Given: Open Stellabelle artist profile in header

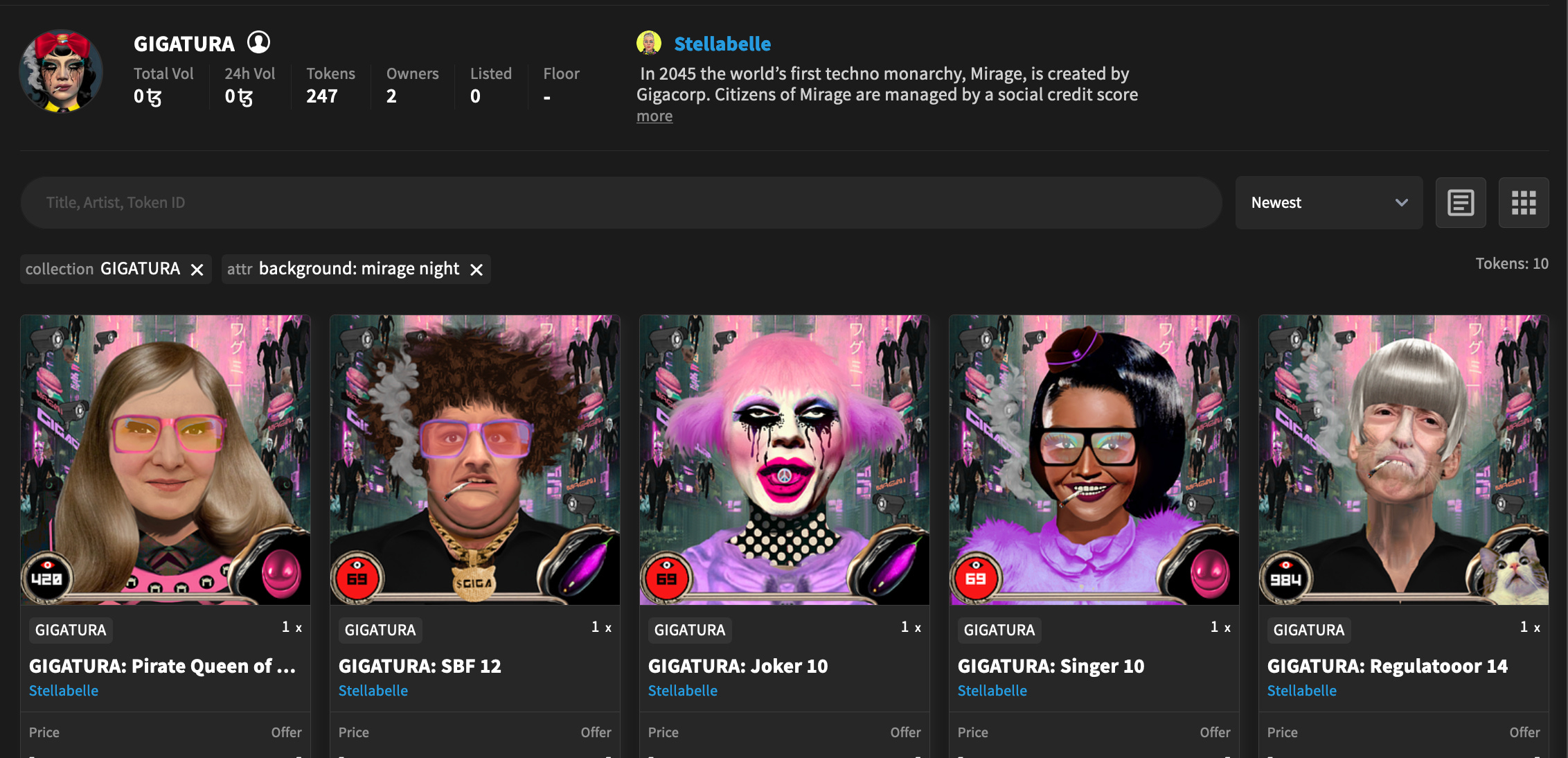Looking at the screenshot, I should [722, 44].
